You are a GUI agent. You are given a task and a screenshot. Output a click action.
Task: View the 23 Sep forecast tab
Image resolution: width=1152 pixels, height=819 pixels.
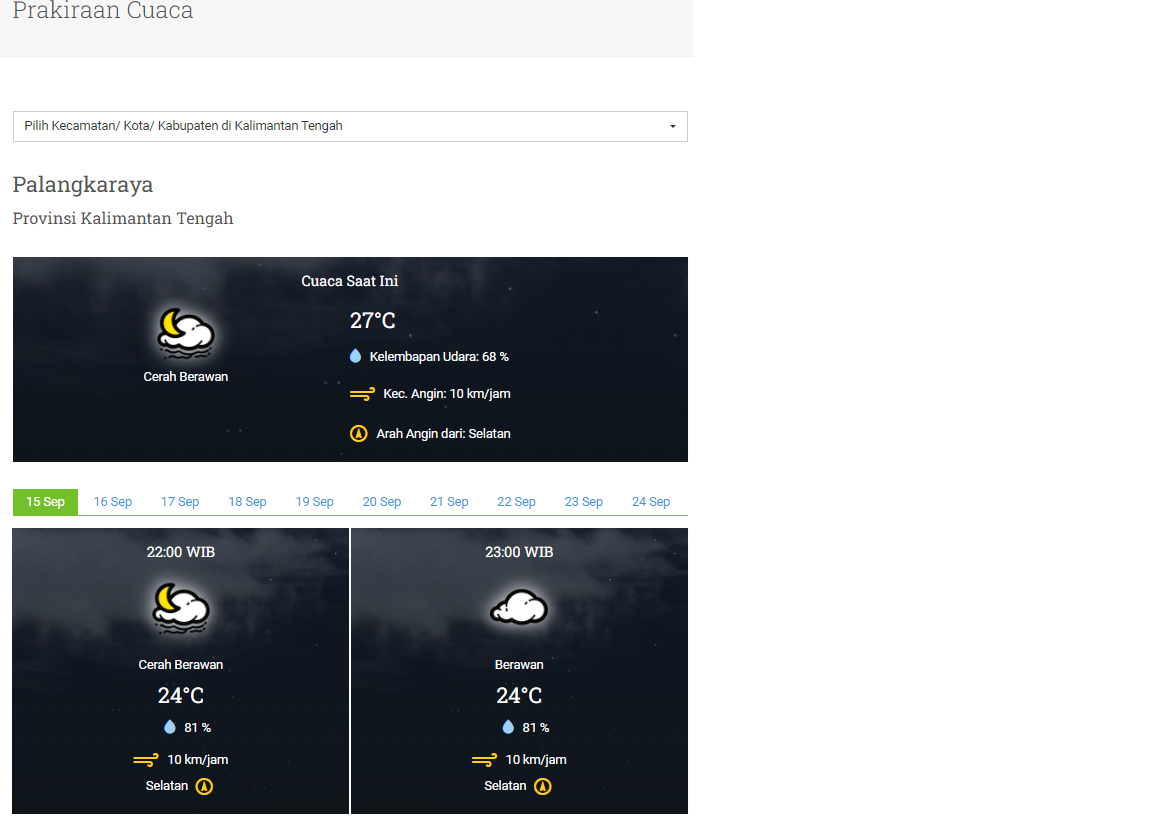tap(583, 502)
